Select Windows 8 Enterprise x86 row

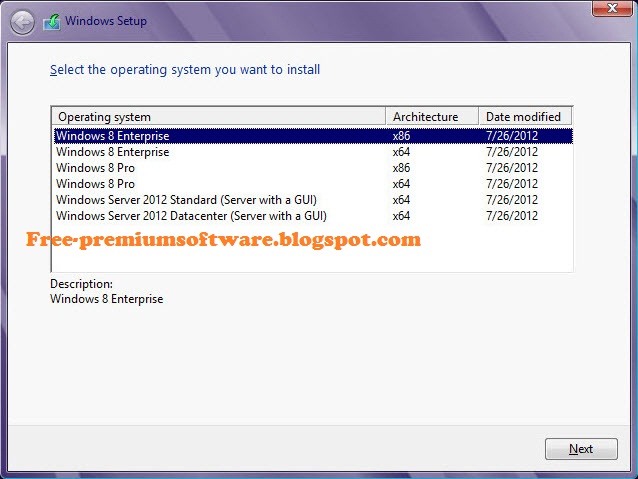(x=313, y=136)
